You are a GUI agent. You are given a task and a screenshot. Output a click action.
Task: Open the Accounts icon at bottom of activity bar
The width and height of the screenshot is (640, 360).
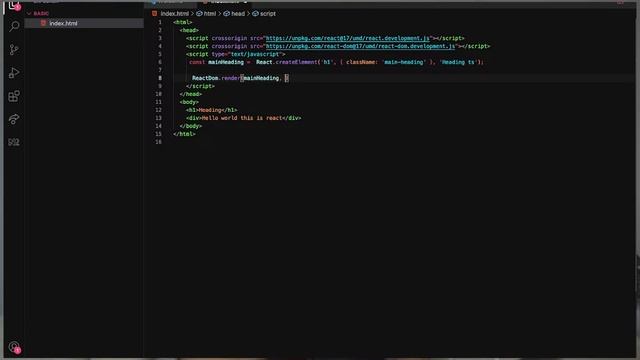(14, 347)
